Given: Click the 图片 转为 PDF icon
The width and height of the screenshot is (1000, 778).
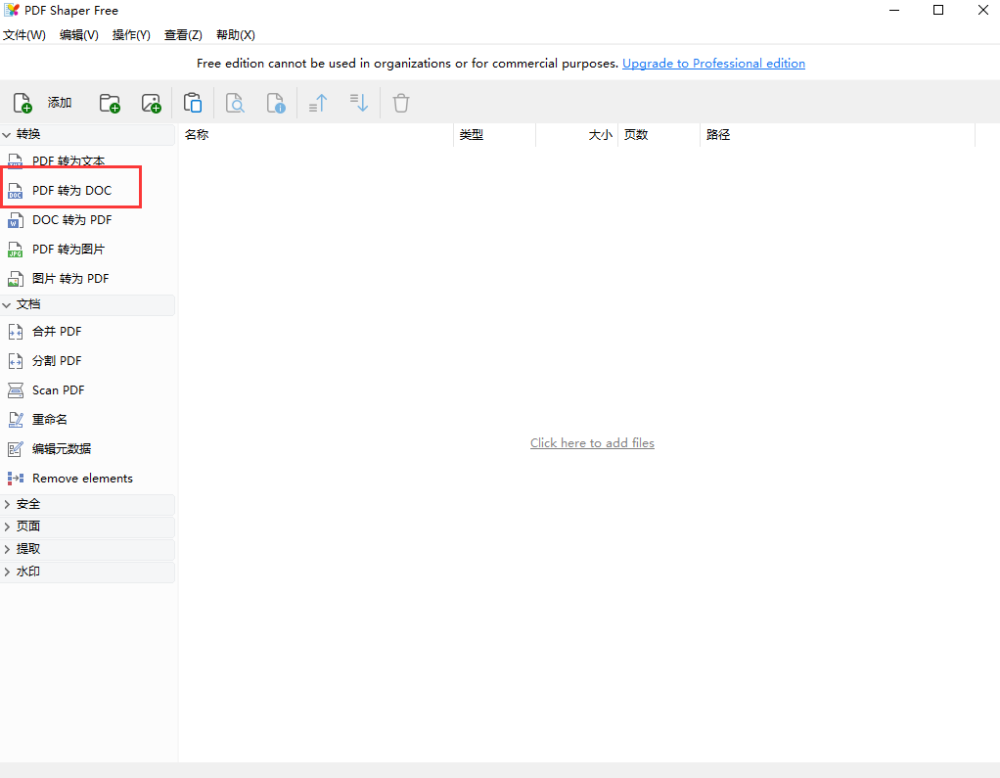Looking at the screenshot, I should coord(15,279).
